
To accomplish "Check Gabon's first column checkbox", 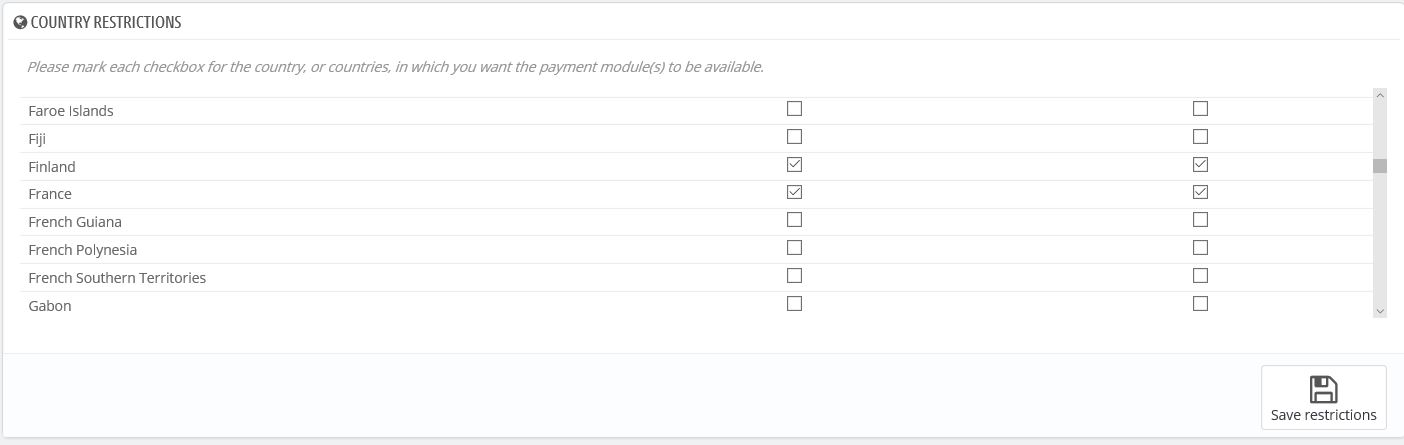I will tap(794, 303).
